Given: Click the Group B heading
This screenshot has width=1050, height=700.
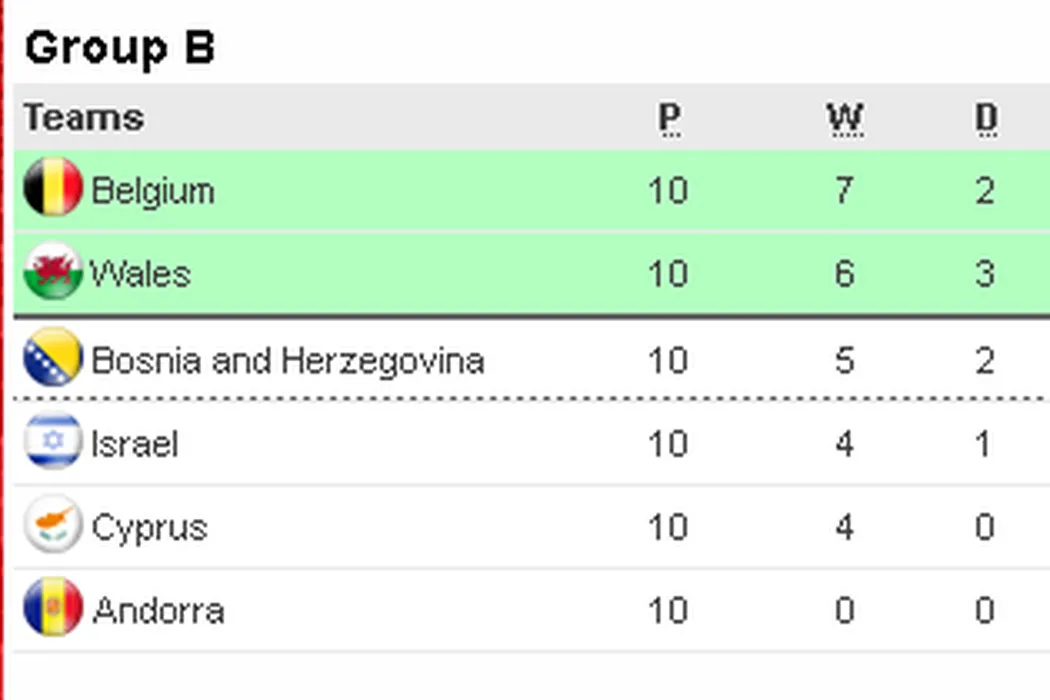Looking at the screenshot, I should tap(119, 48).
